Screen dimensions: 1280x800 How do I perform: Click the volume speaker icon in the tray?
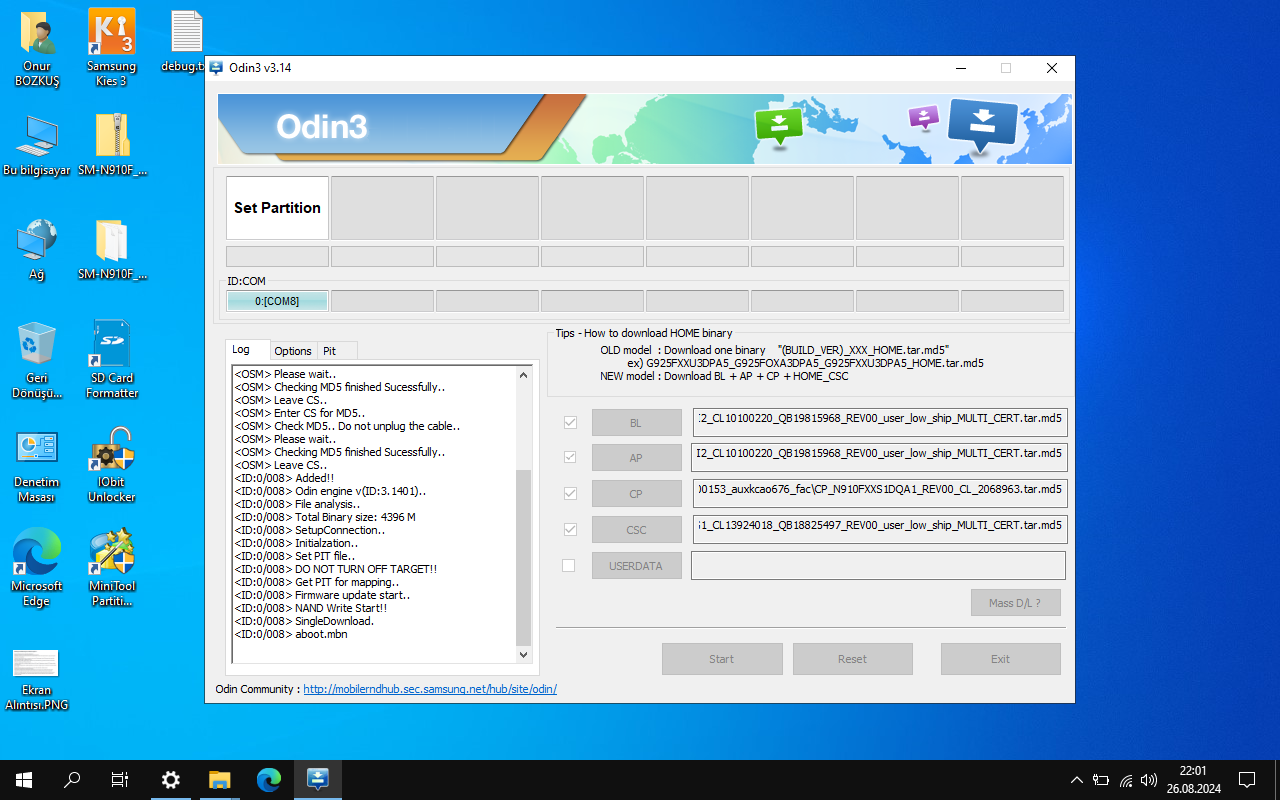pyautogui.click(x=1149, y=780)
